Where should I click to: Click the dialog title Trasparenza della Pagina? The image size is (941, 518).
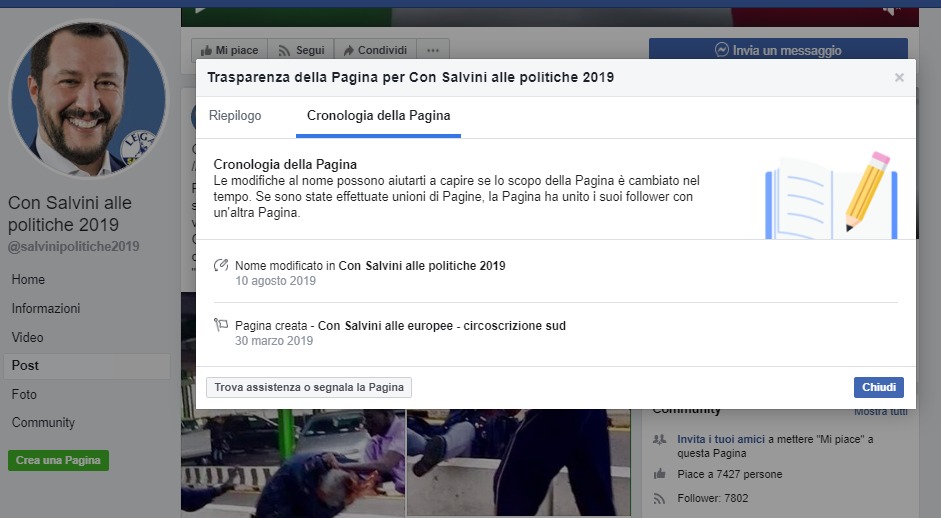[410, 77]
